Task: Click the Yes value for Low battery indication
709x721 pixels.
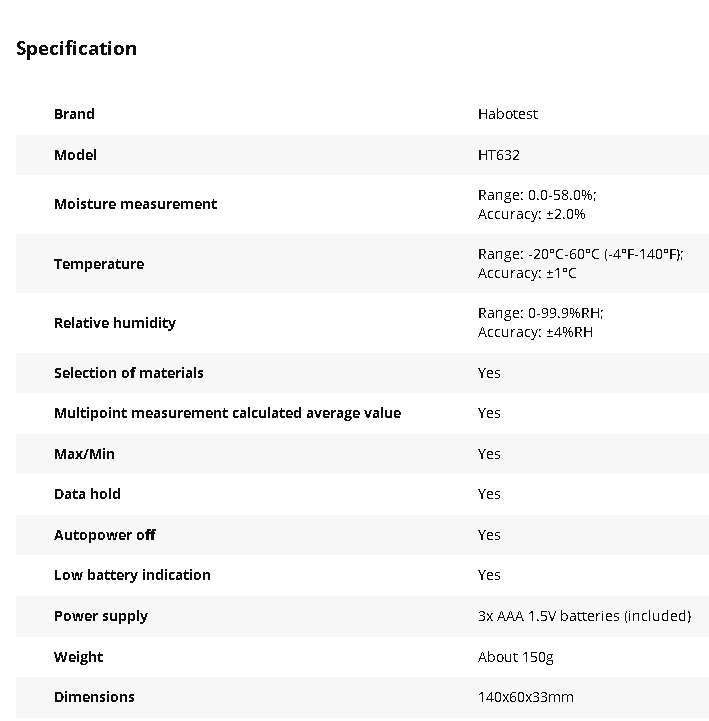Action: pos(489,575)
